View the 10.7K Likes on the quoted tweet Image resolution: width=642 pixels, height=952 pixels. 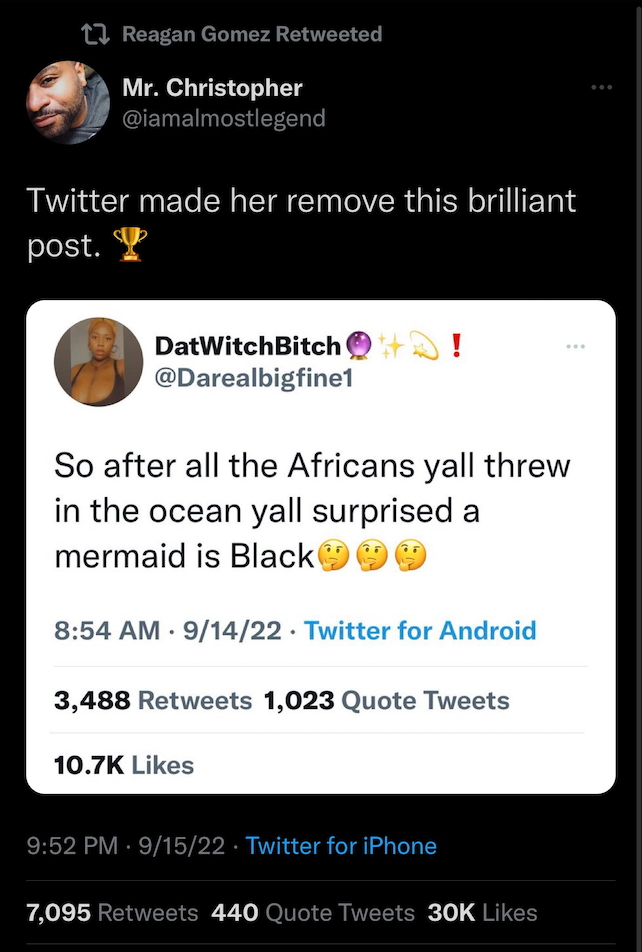pos(124,765)
